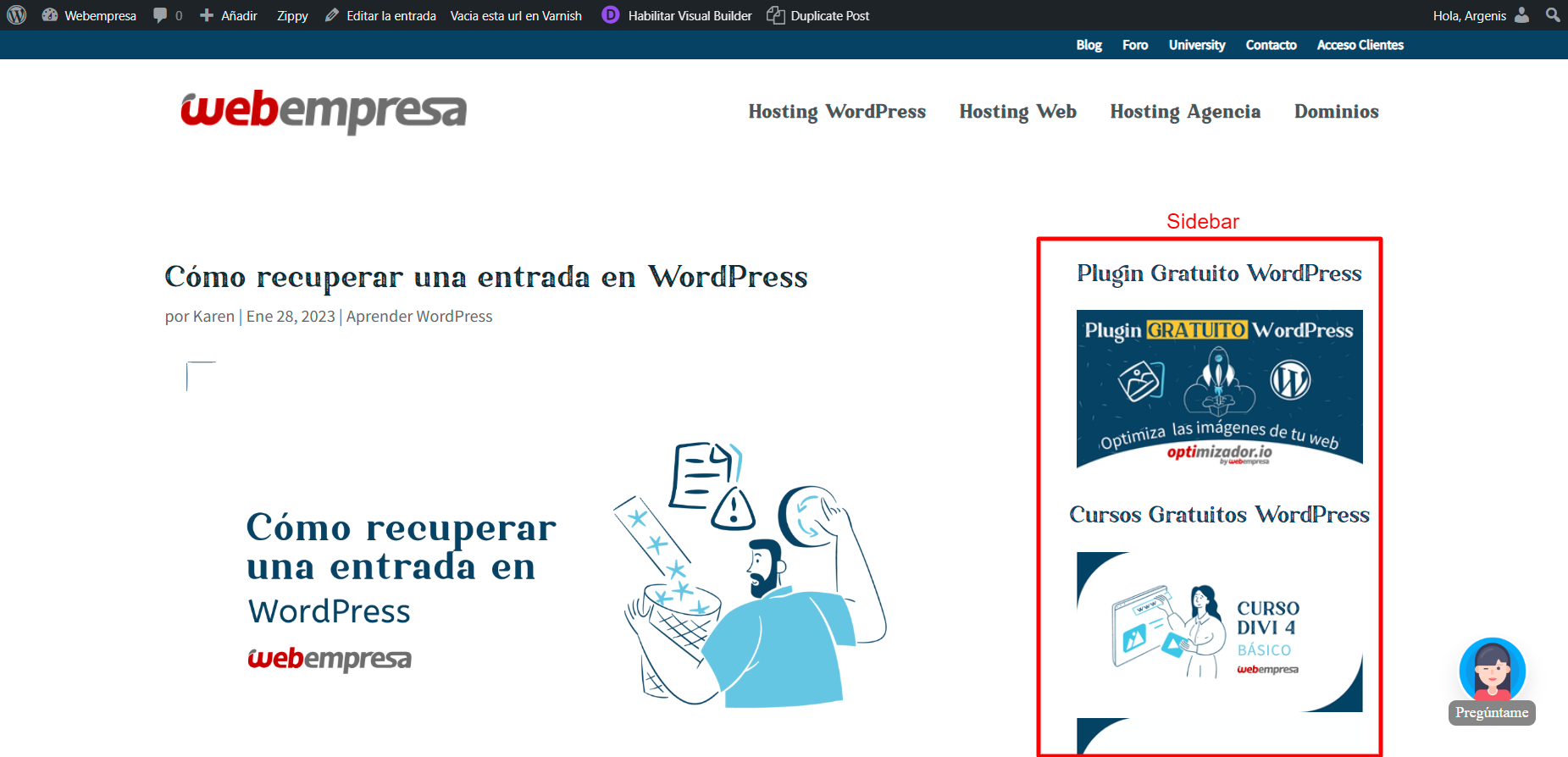The image size is (1568, 757).
Task: Open Hosting WordPress navigation item
Action: [837, 112]
